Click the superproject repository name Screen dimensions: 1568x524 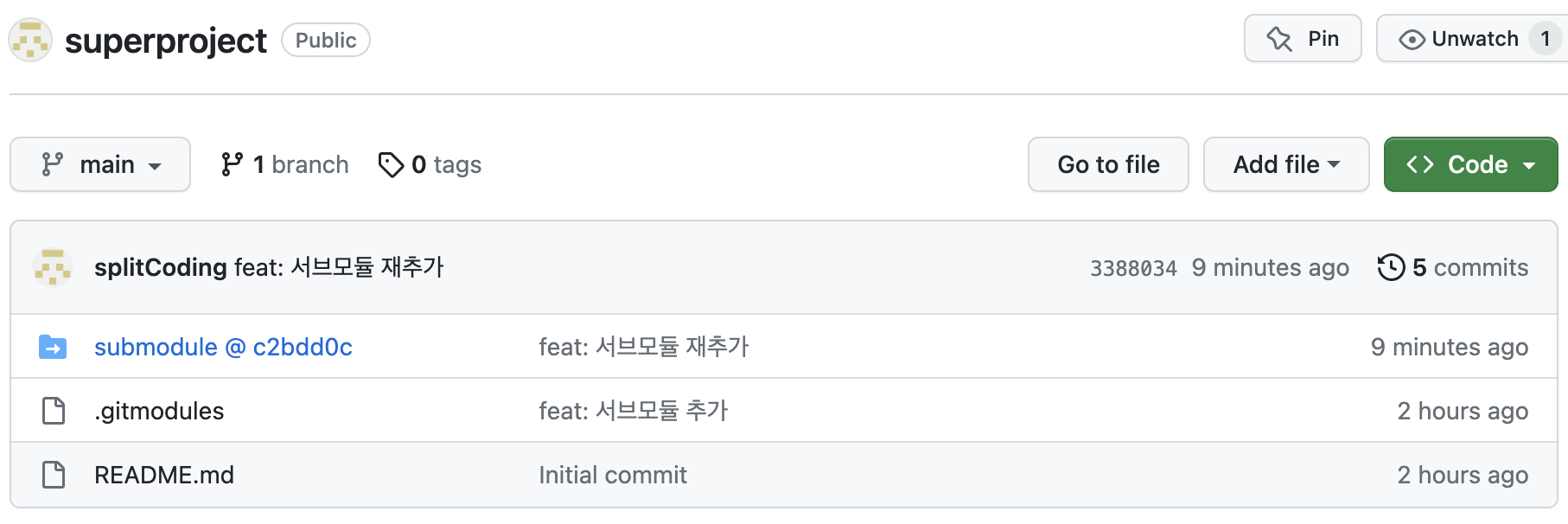click(x=166, y=41)
